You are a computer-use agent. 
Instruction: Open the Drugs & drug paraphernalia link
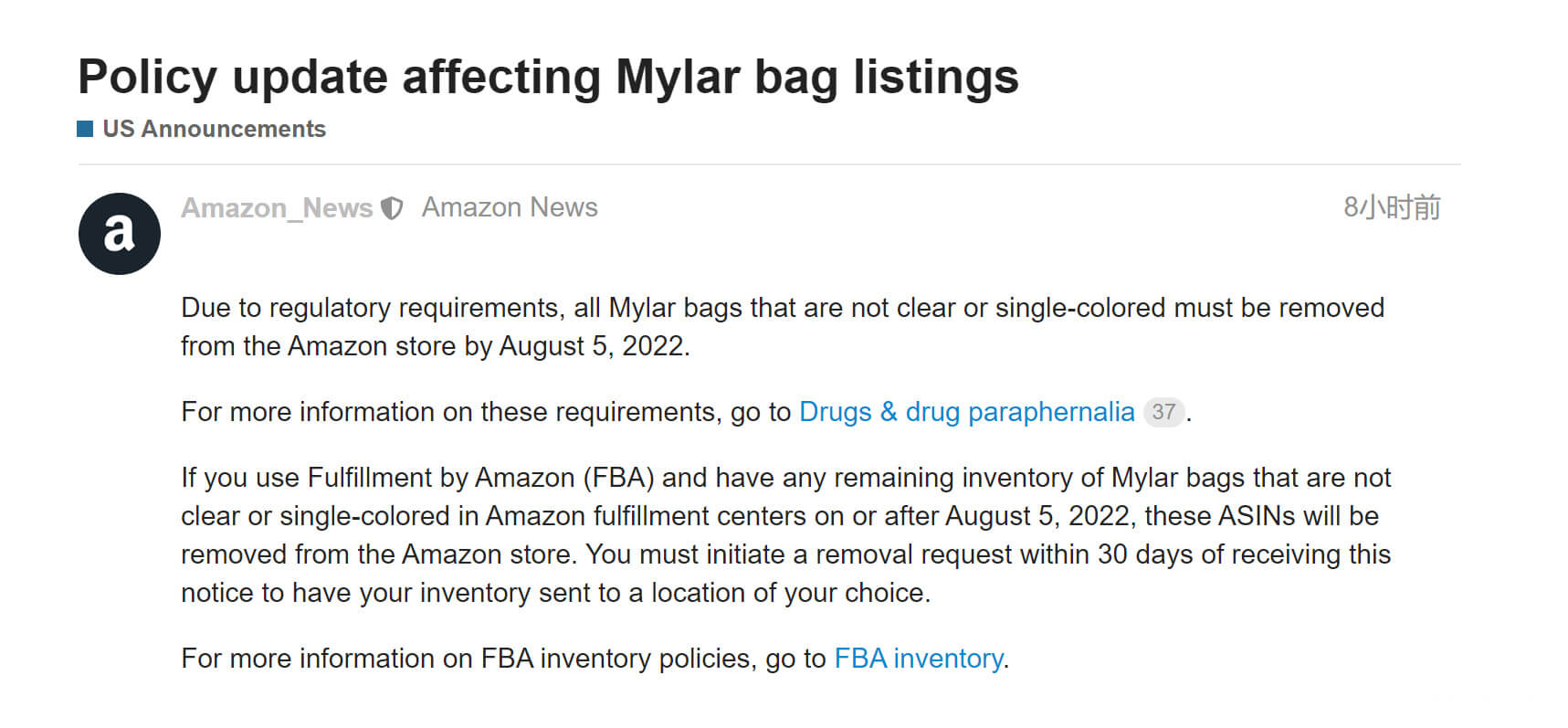(966, 412)
